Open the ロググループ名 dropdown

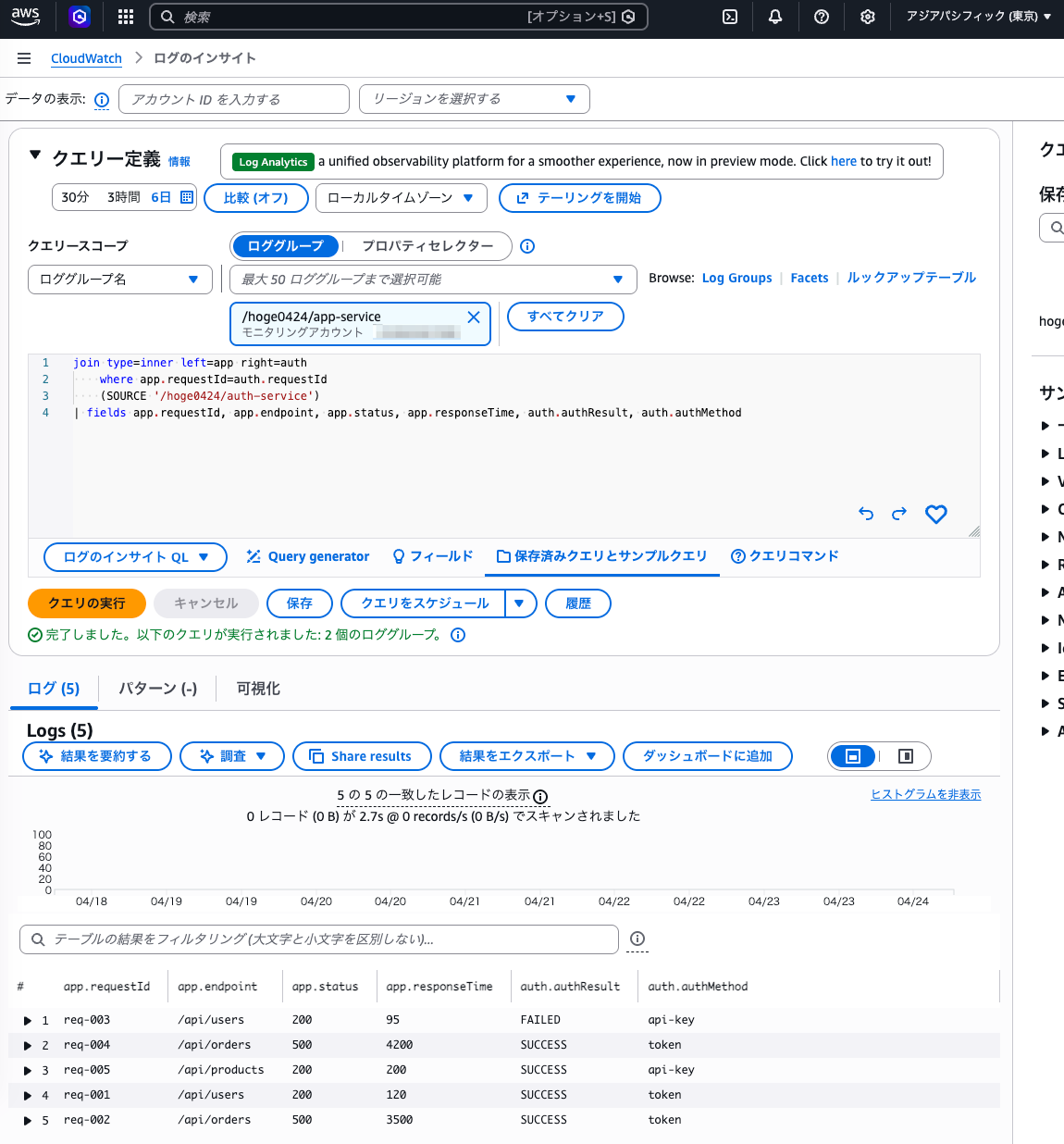point(119,279)
